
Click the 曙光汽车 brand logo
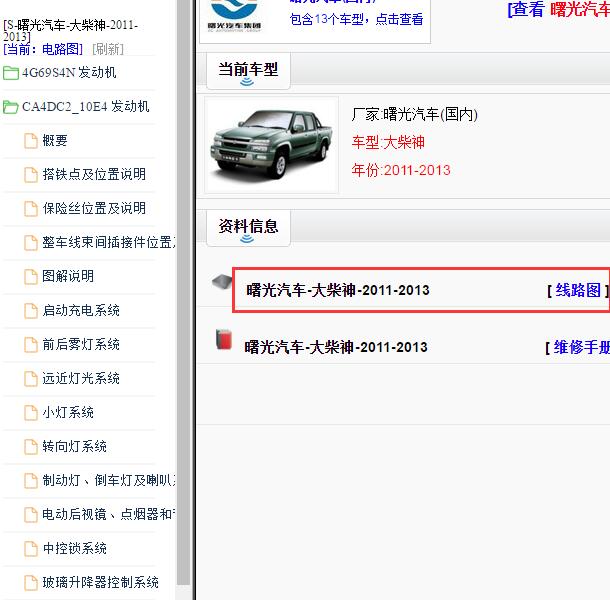click(x=234, y=15)
